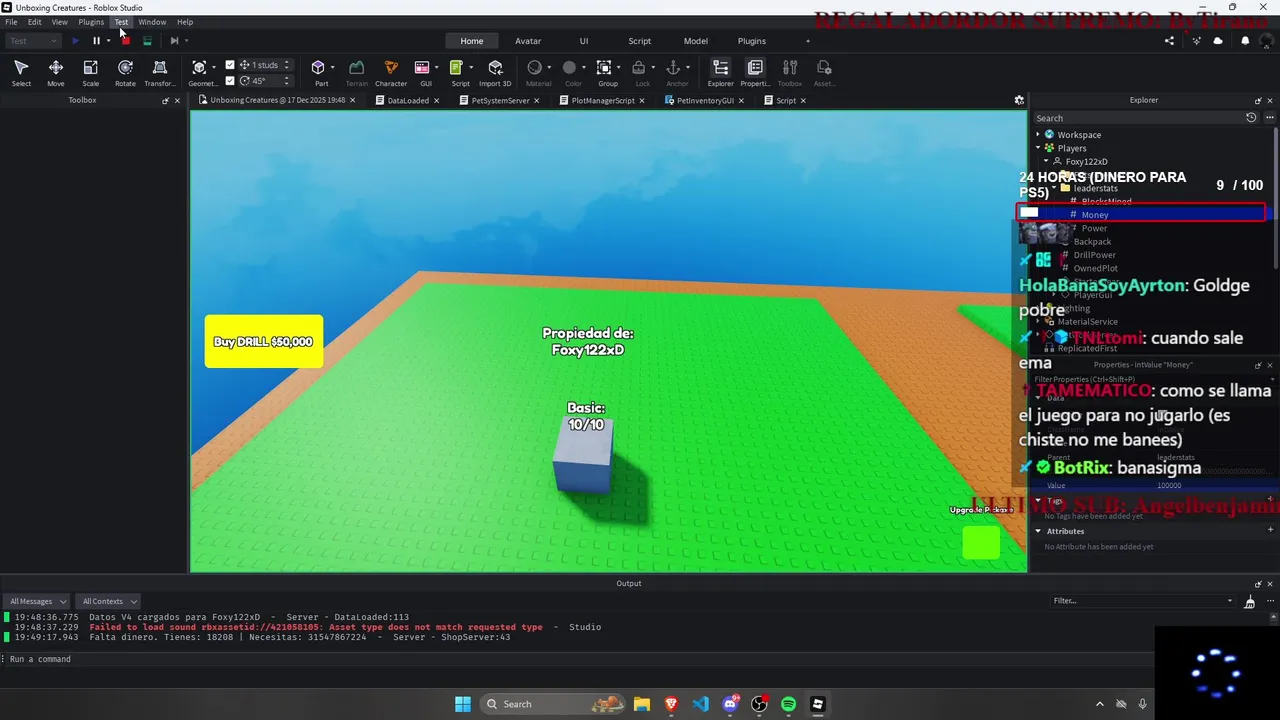Switch to the Model ribbon tab
The image size is (1280, 720).
coord(696,41)
